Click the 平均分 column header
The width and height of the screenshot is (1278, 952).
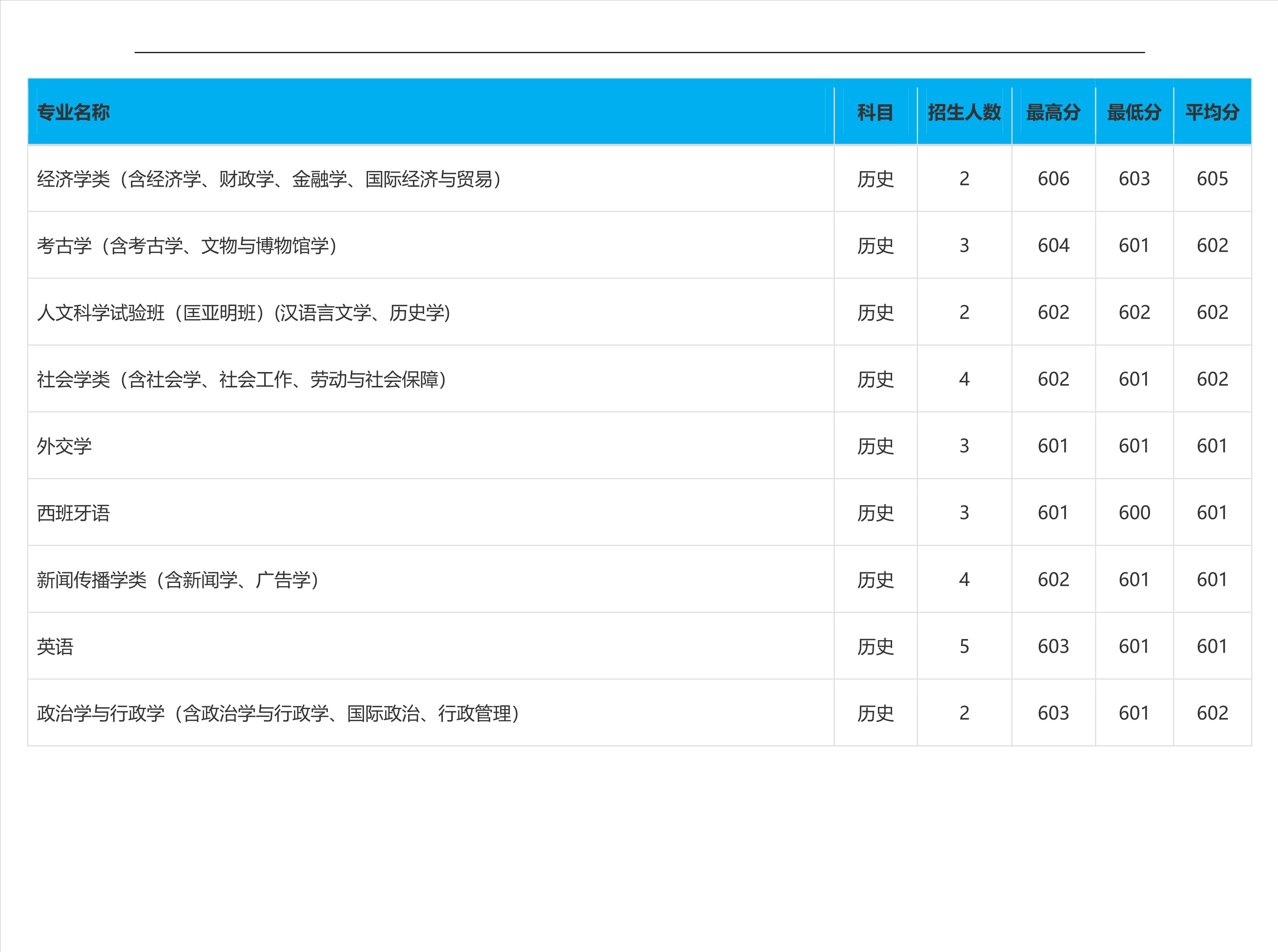click(x=1212, y=113)
